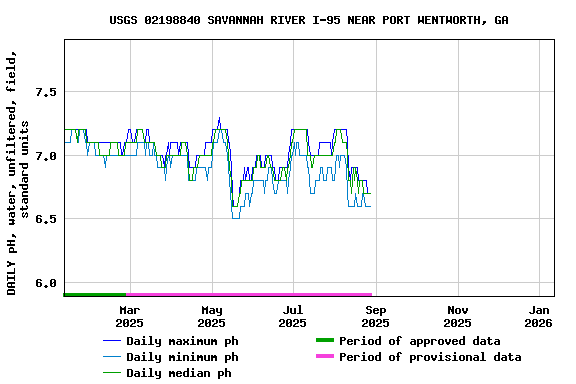
Task: Click the 'Daily median ph' legend label
Action: [x=179, y=373]
